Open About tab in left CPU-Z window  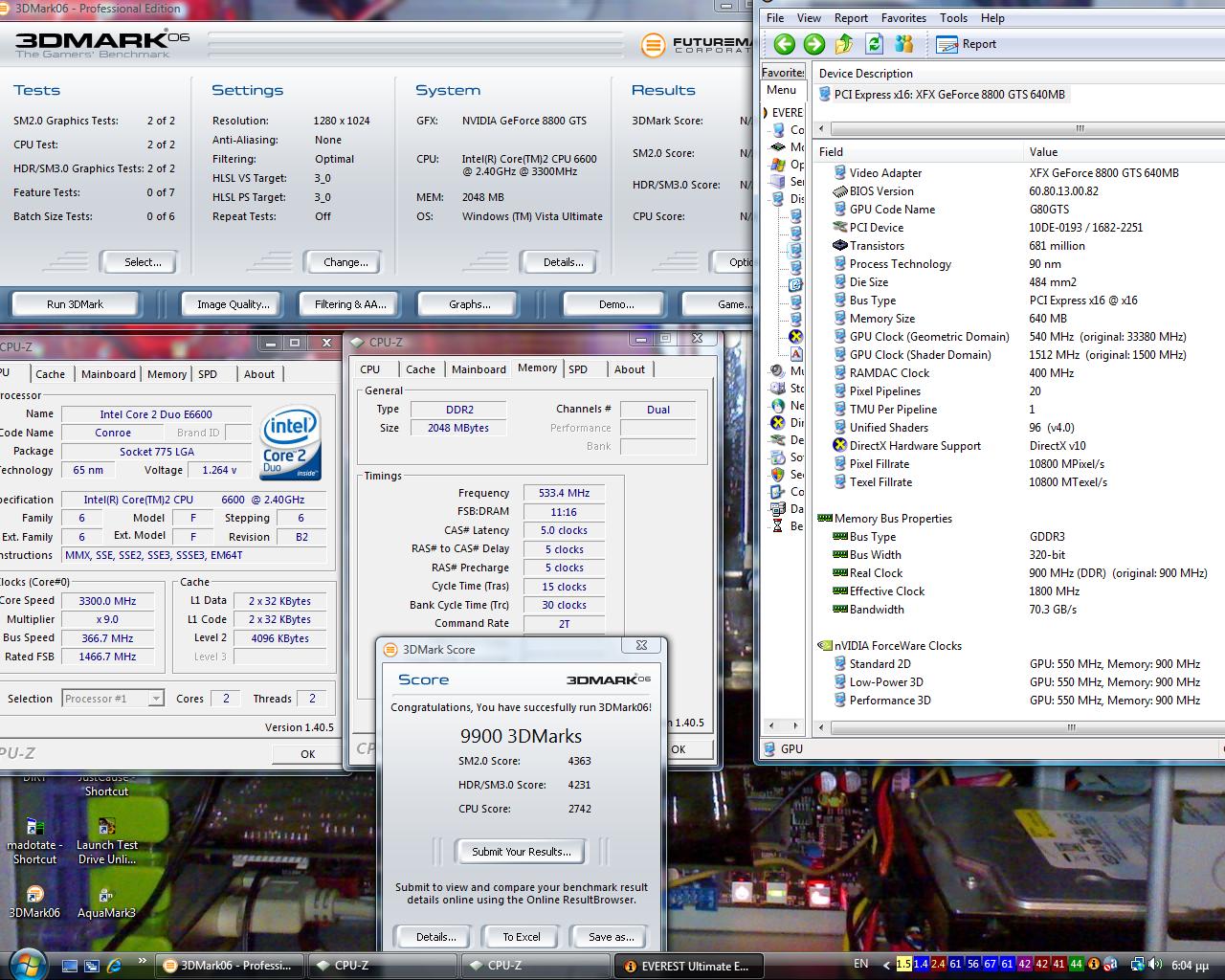(x=258, y=374)
